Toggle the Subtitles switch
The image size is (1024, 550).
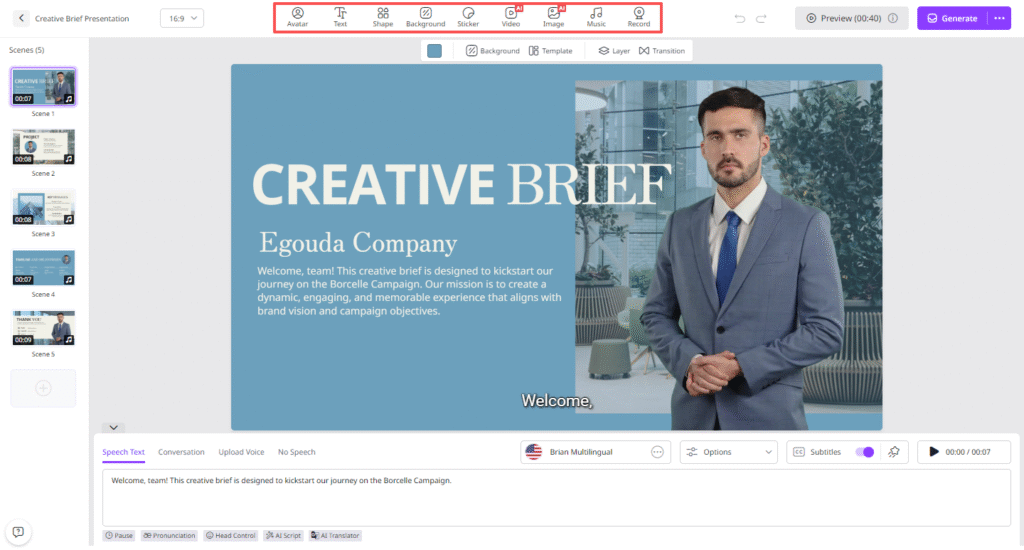coord(865,452)
